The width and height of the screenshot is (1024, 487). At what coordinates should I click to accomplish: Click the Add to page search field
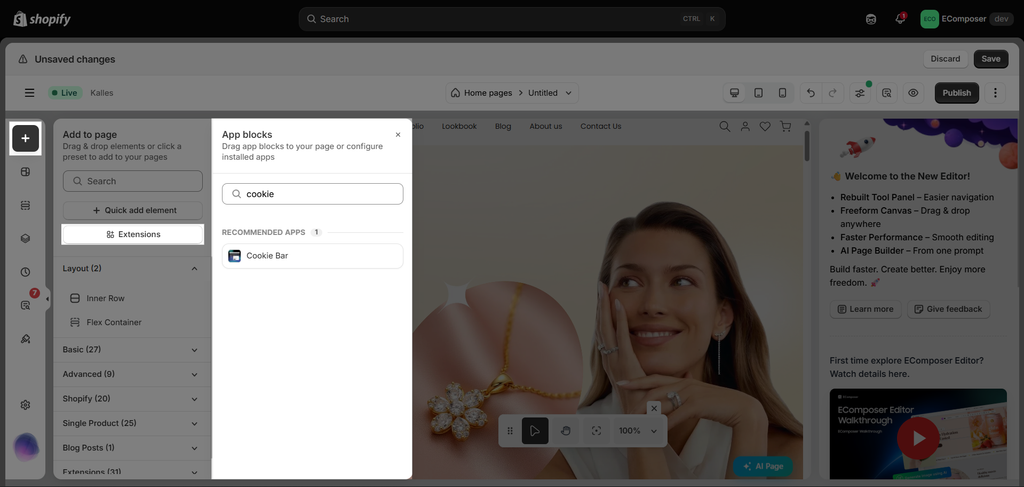[x=133, y=181]
